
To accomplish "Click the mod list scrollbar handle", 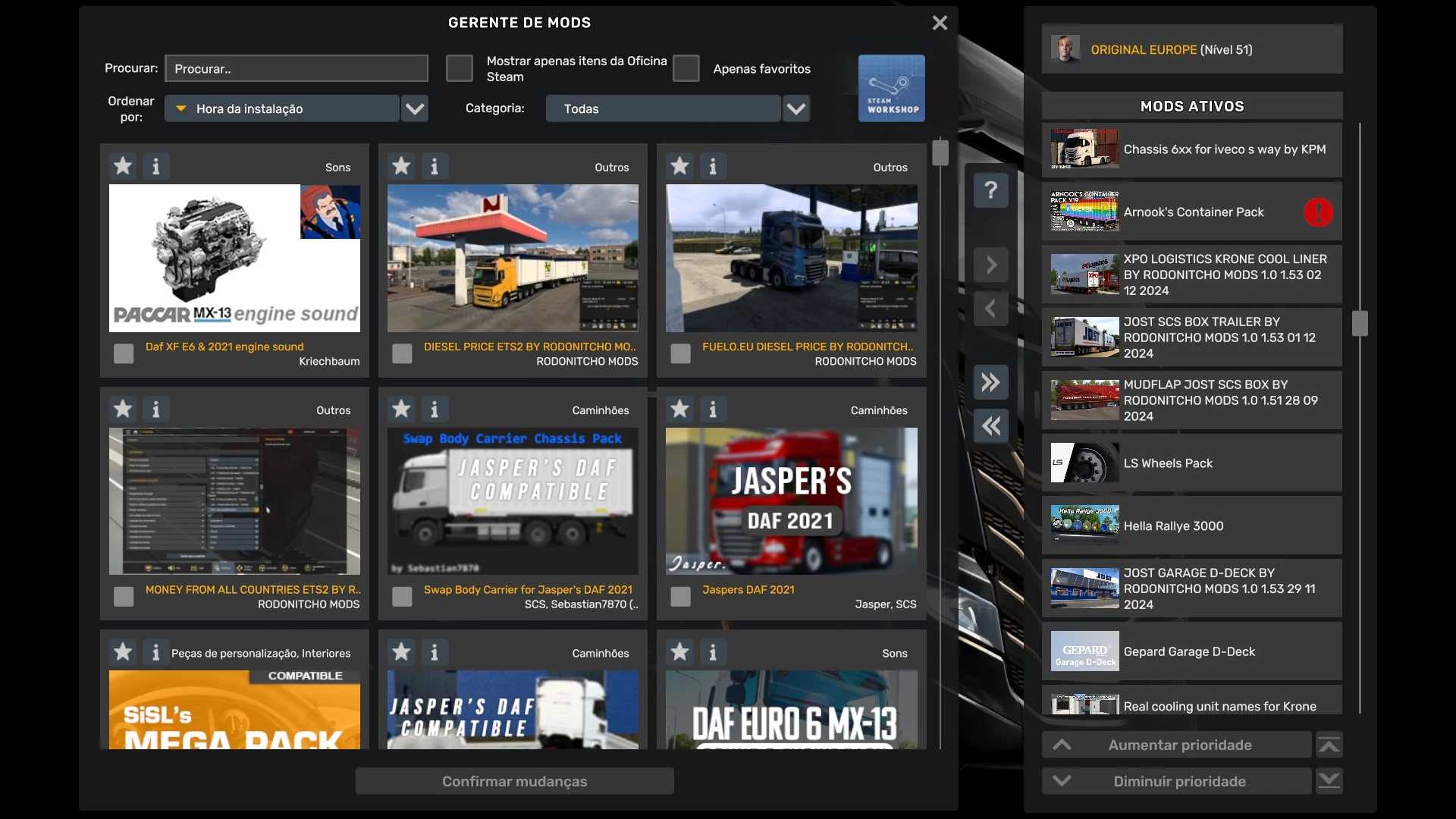I will (940, 152).
